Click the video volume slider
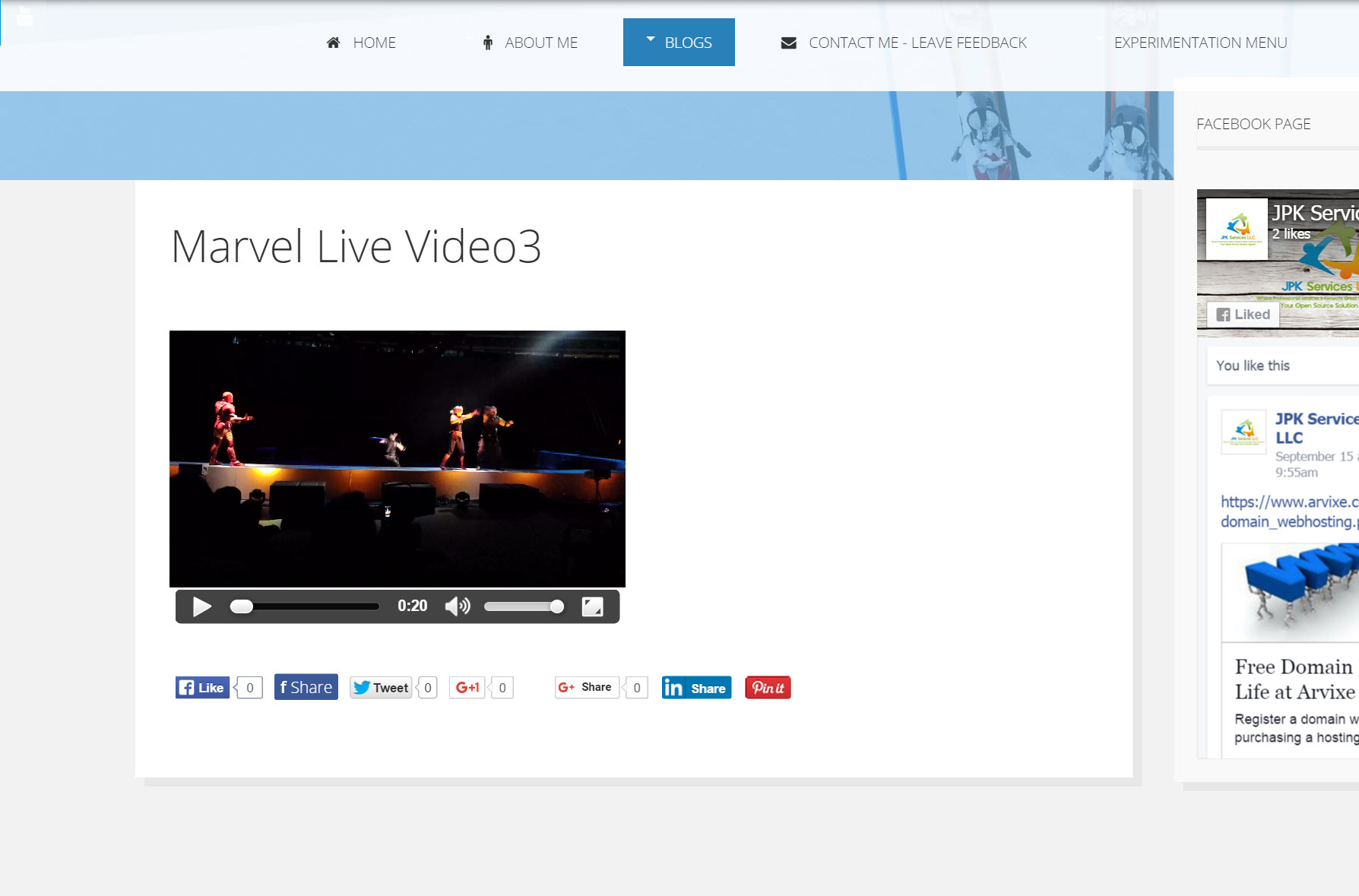1359x896 pixels. coord(524,606)
